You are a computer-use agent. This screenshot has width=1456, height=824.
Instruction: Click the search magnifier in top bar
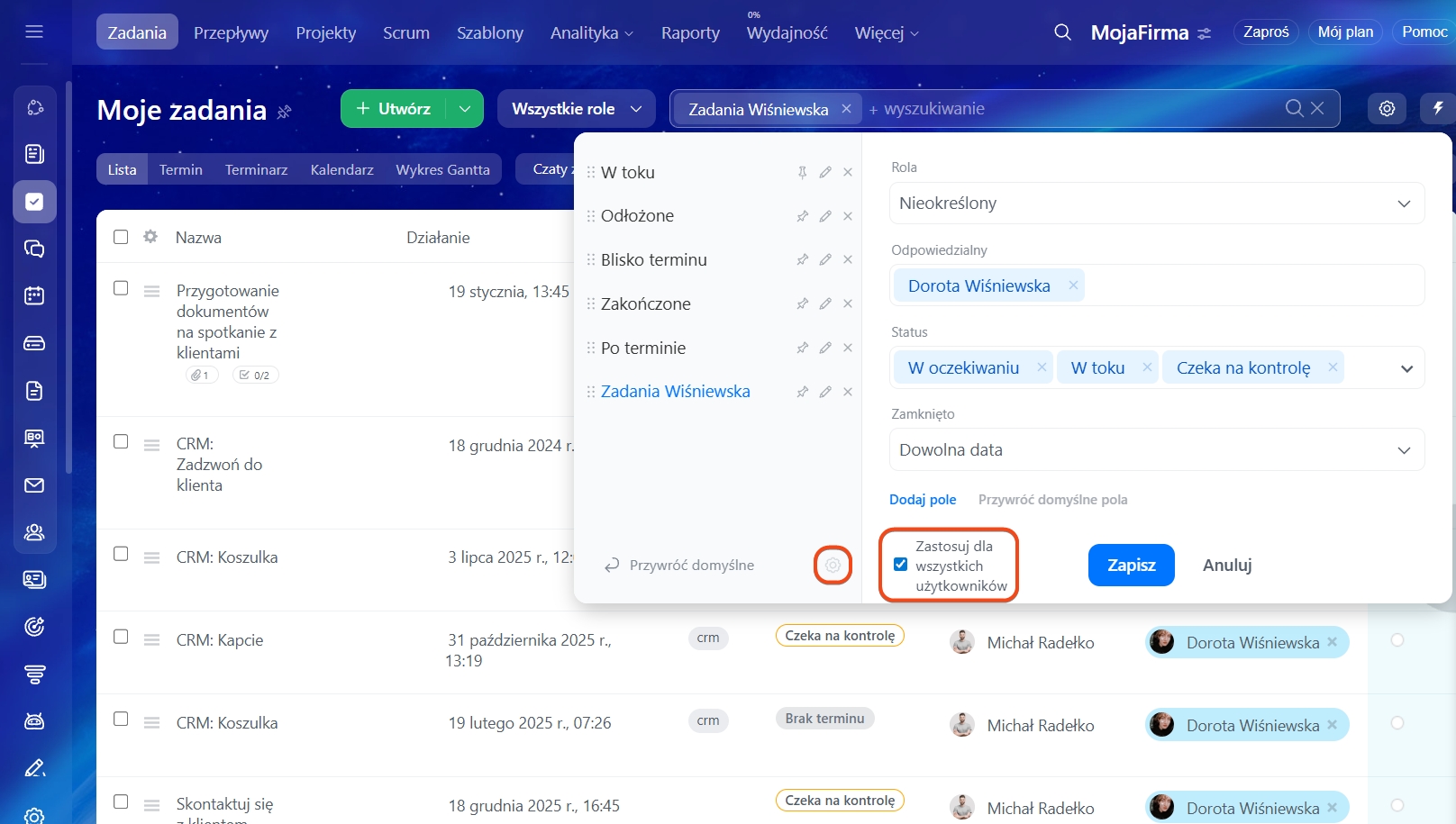point(1062,32)
